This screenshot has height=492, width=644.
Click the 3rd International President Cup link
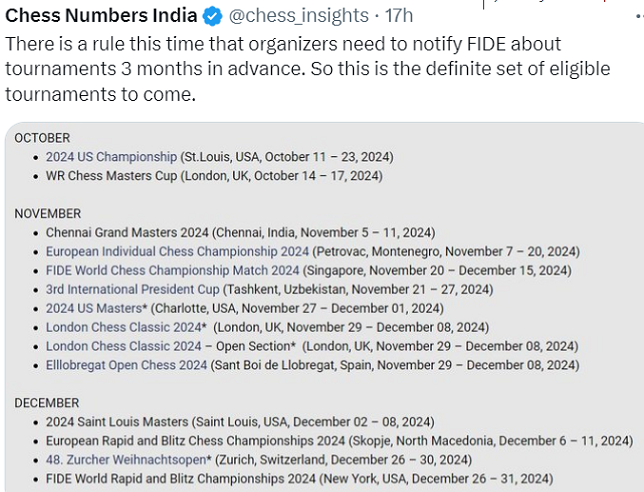(x=132, y=289)
